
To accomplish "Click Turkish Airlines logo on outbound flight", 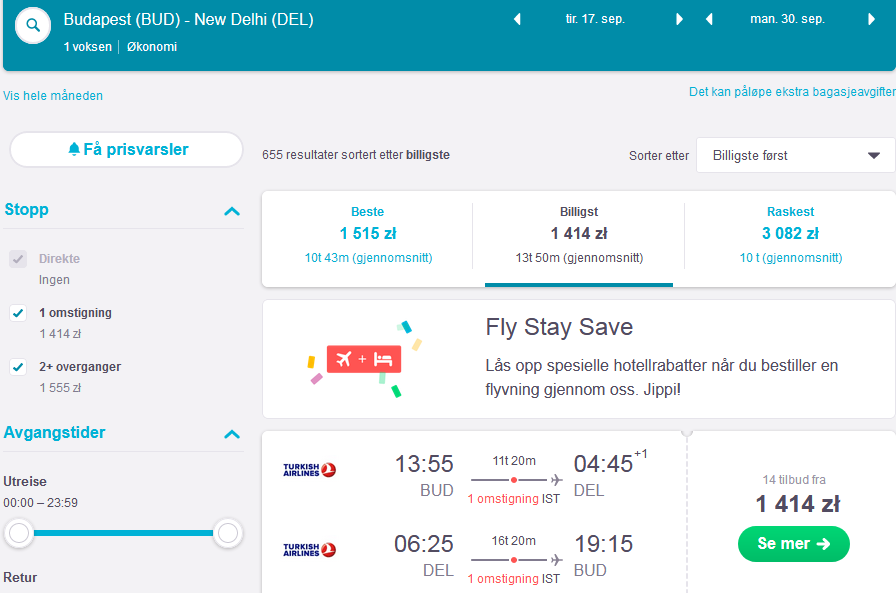I will click(x=309, y=470).
